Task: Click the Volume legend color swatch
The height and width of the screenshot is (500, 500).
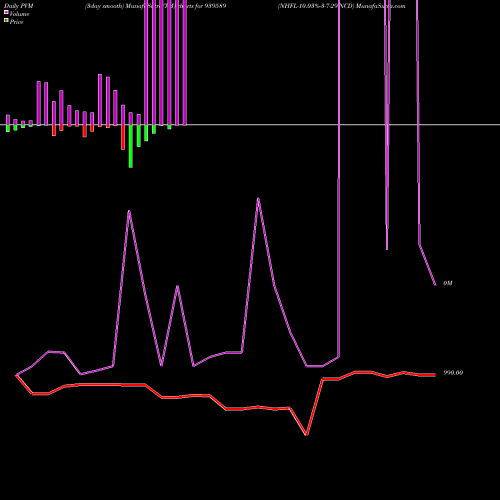Action: (x=6, y=12)
